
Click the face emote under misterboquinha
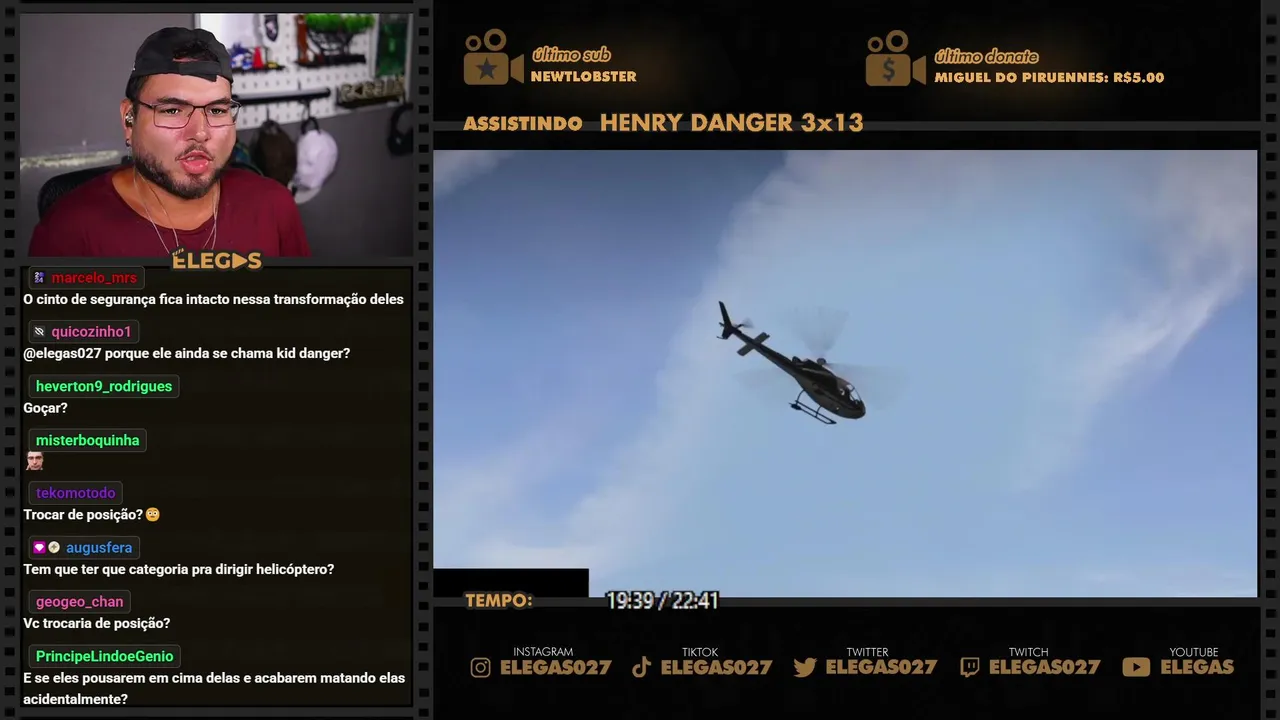point(35,461)
